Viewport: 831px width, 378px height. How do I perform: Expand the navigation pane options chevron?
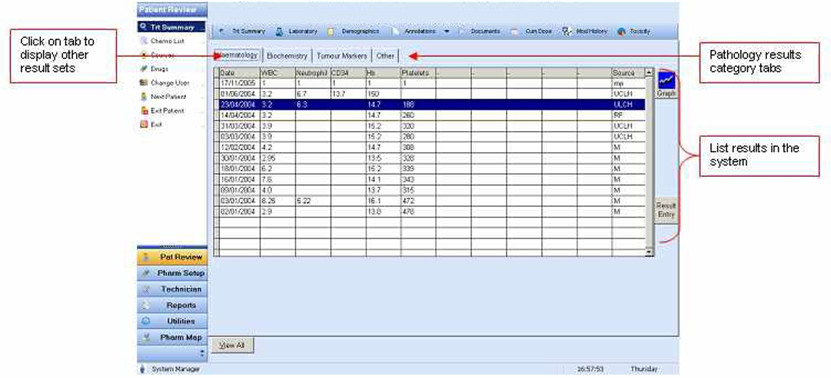point(201,352)
